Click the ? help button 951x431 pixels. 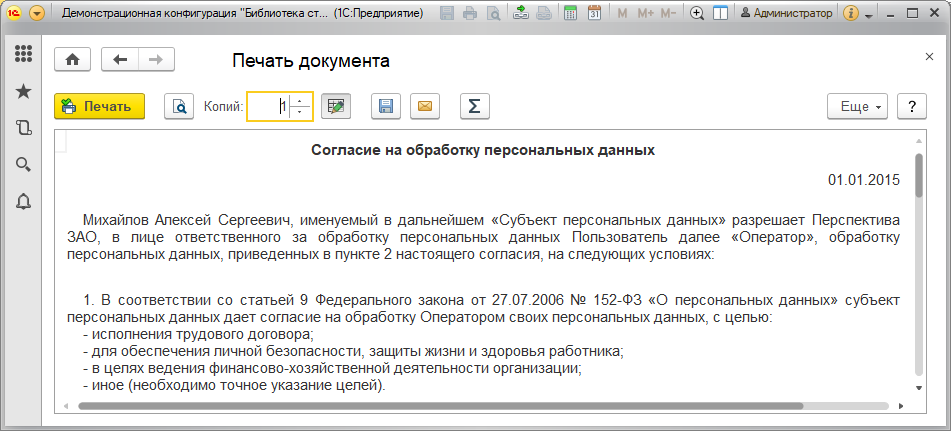point(912,106)
